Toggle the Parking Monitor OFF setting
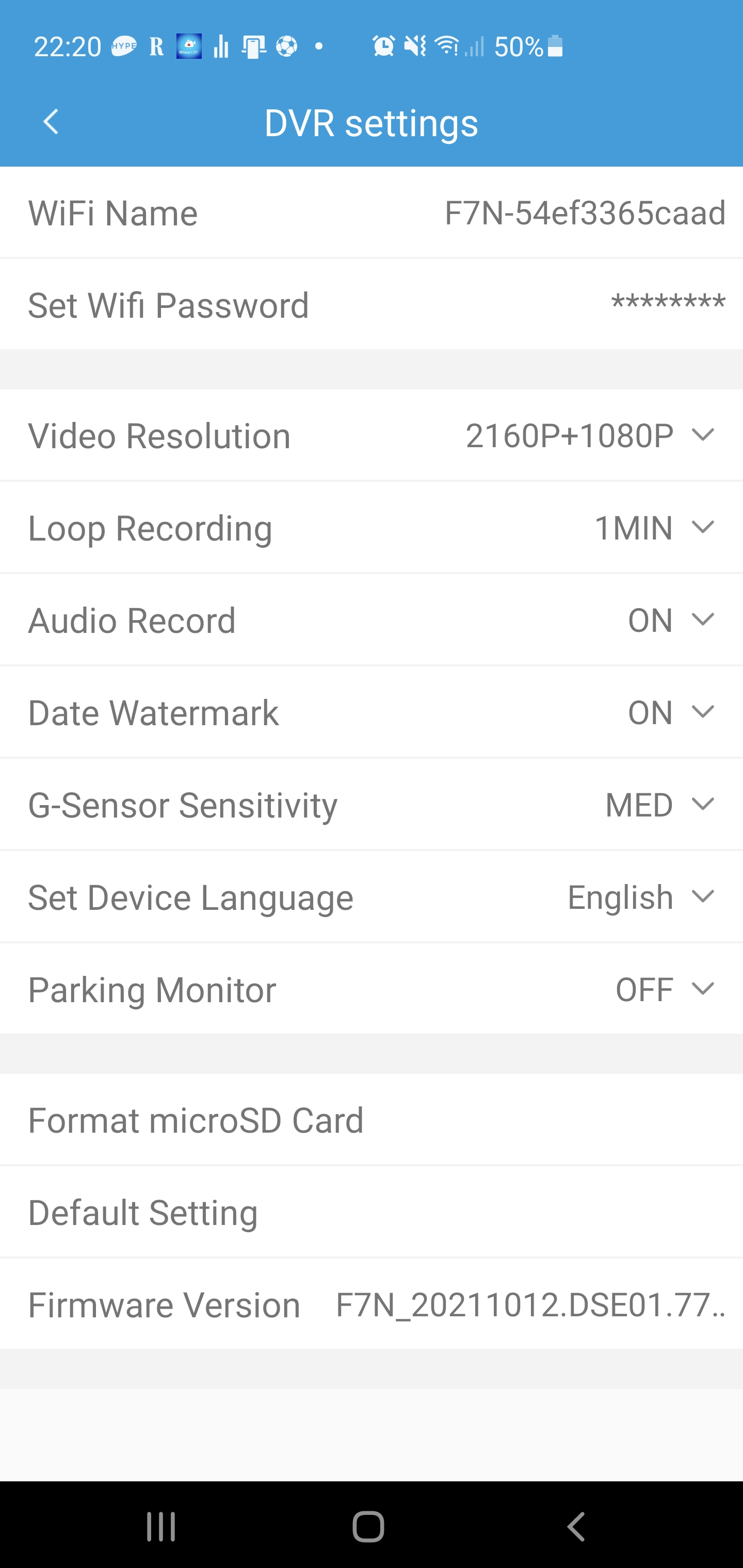The width and height of the screenshot is (743, 1568). click(x=664, y=990)
